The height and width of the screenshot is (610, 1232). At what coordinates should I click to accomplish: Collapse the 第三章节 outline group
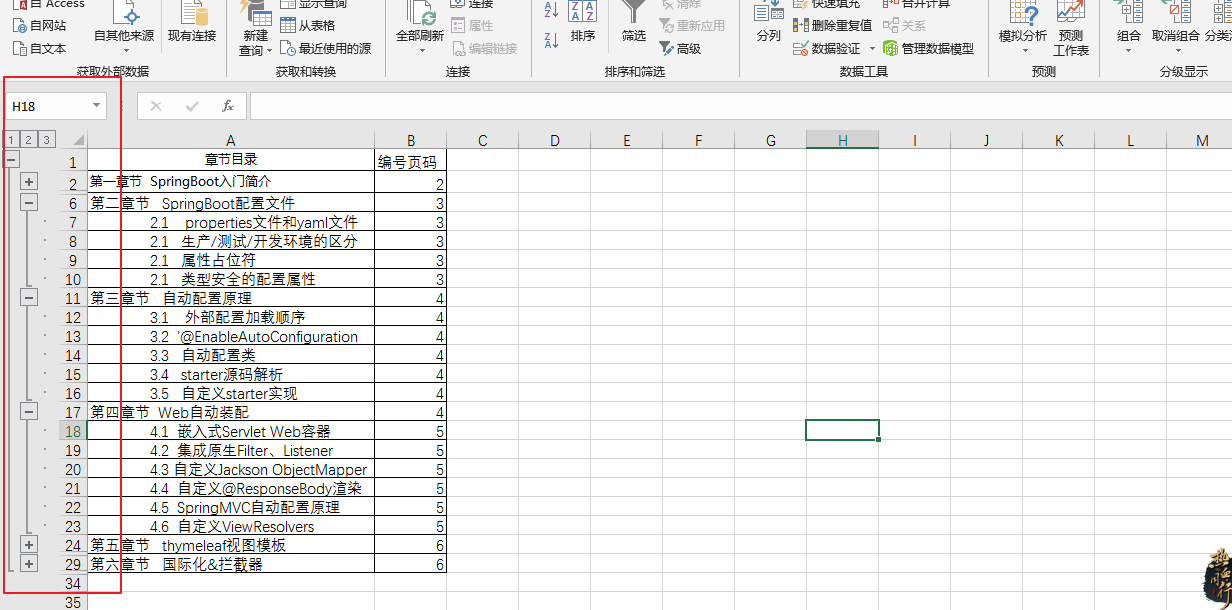point(29,298)
